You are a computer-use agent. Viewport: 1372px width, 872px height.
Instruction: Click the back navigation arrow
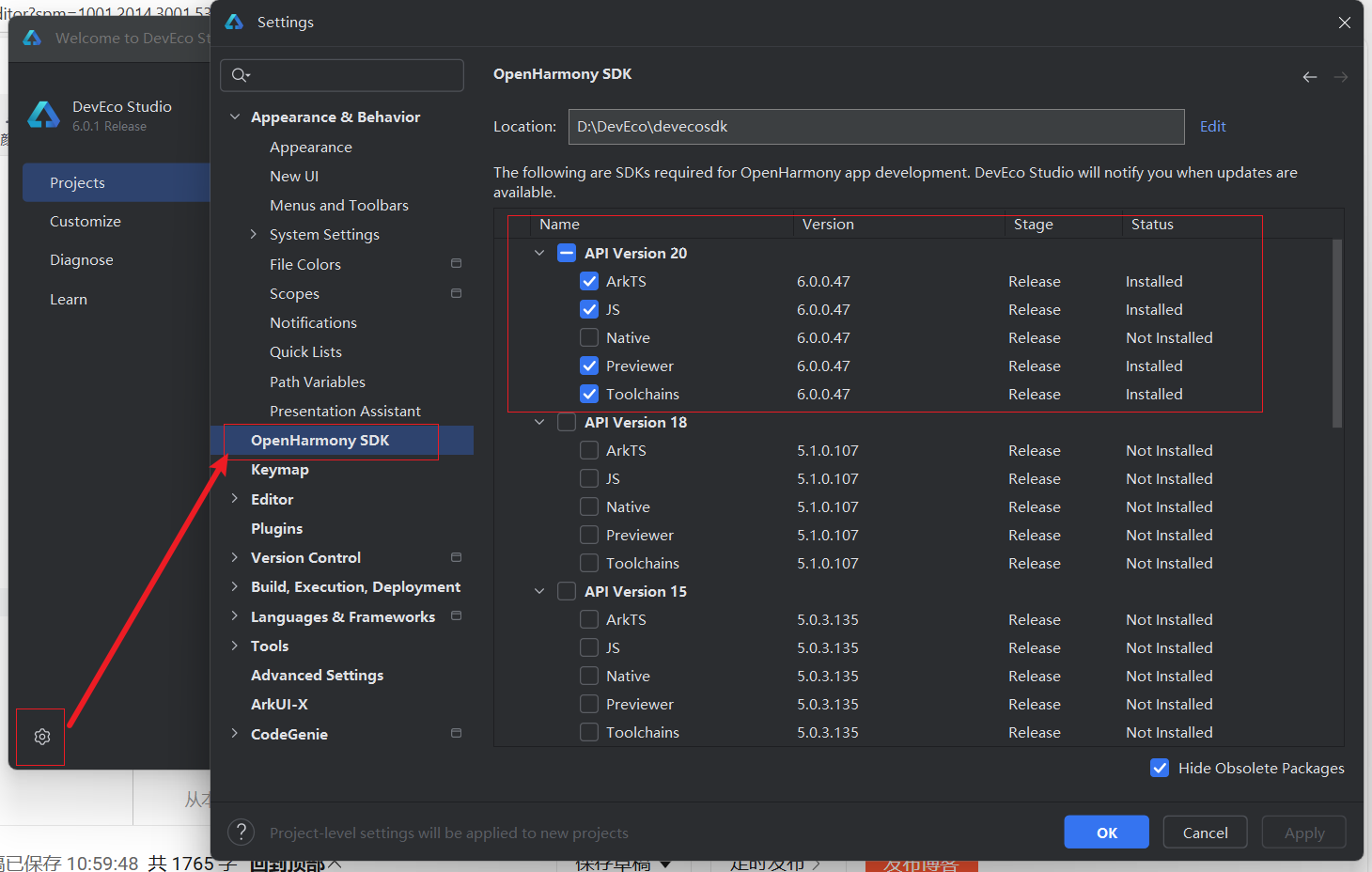click(x=1310, y=77)
